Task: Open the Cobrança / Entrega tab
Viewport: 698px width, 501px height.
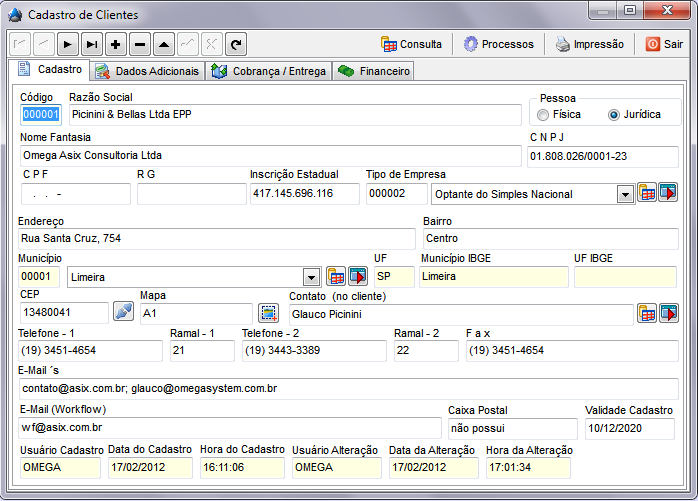Action: [269, 71]
